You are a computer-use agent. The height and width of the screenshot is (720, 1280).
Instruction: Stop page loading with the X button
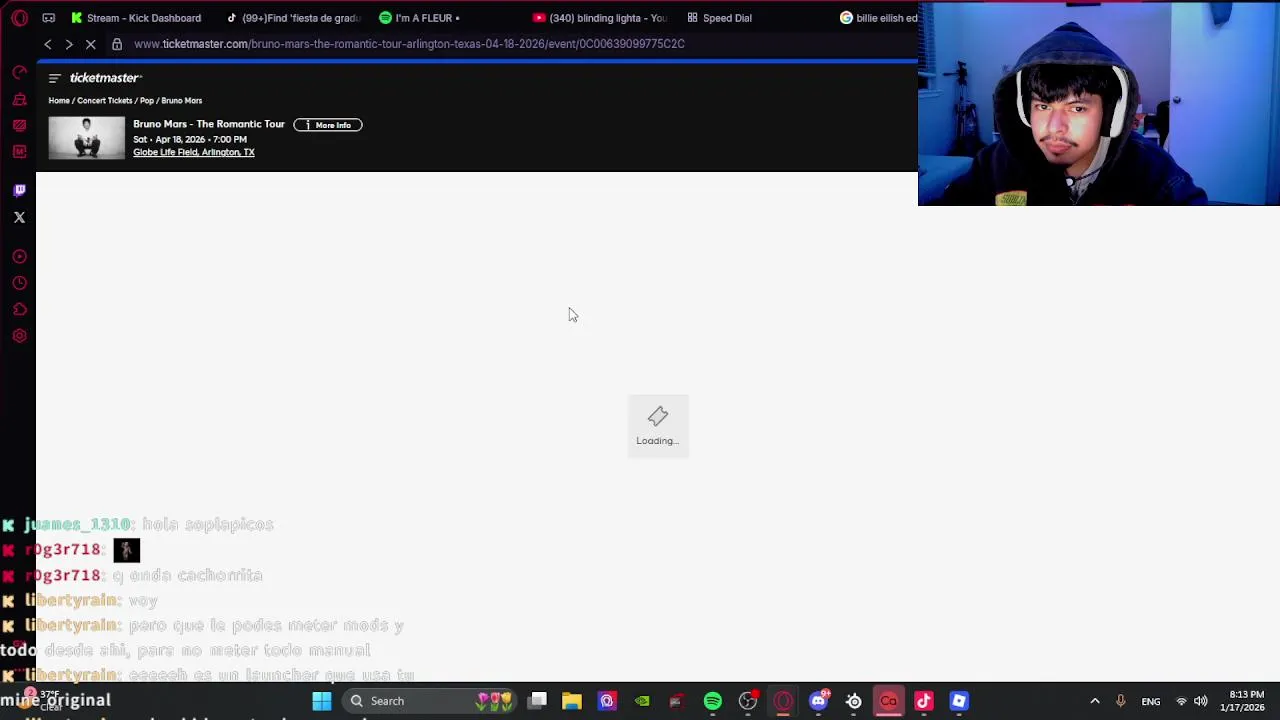point(91,44)
